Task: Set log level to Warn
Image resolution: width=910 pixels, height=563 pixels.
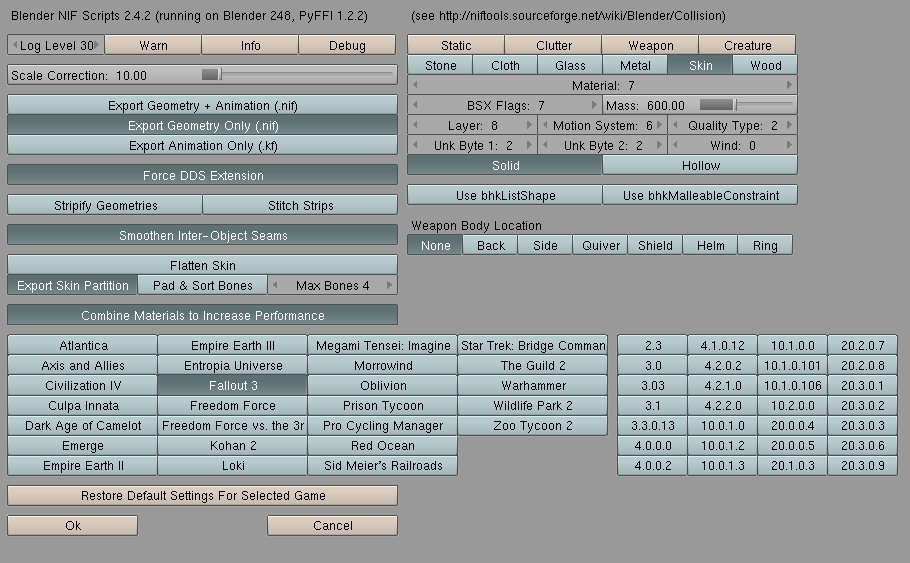Action: tap(153, 45)
